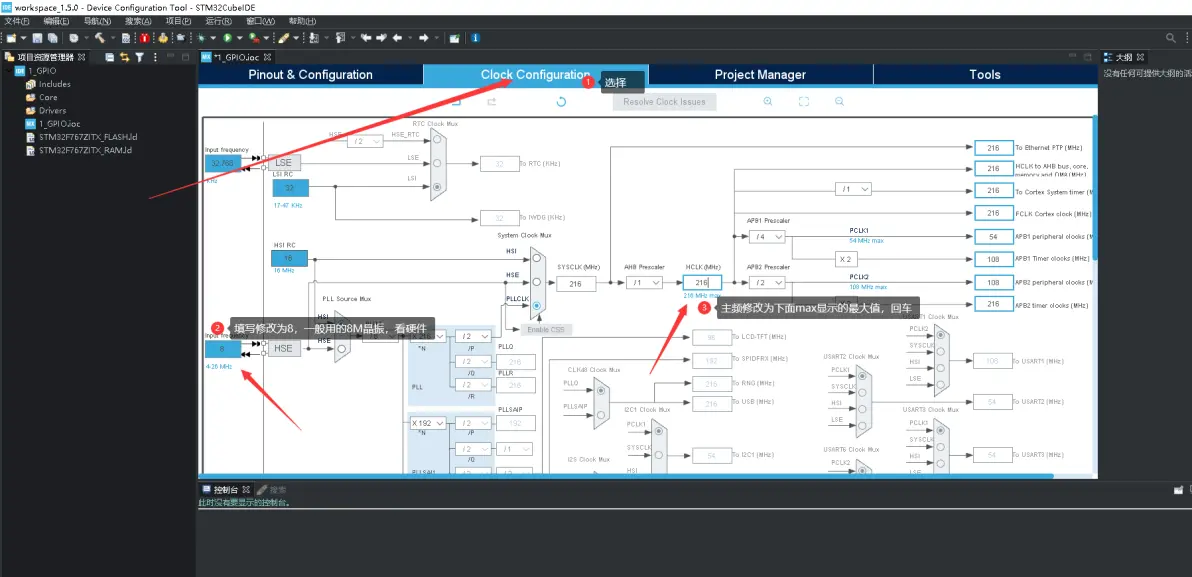Click the New file icon in toolbar
This screenshot has height=577, width=1192.
coord(11,37)
